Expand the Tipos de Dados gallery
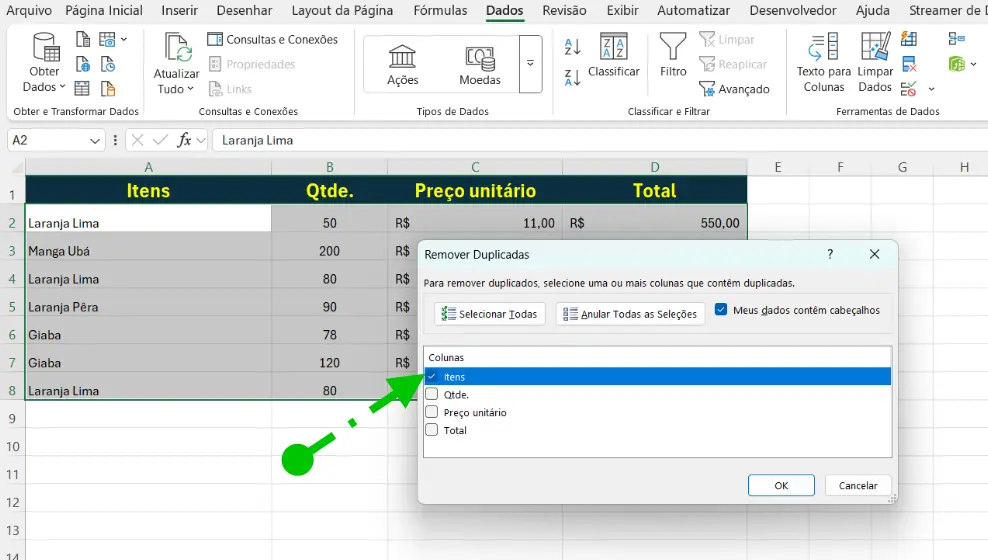Screen dimensions: 988x560 coord(531,64)
